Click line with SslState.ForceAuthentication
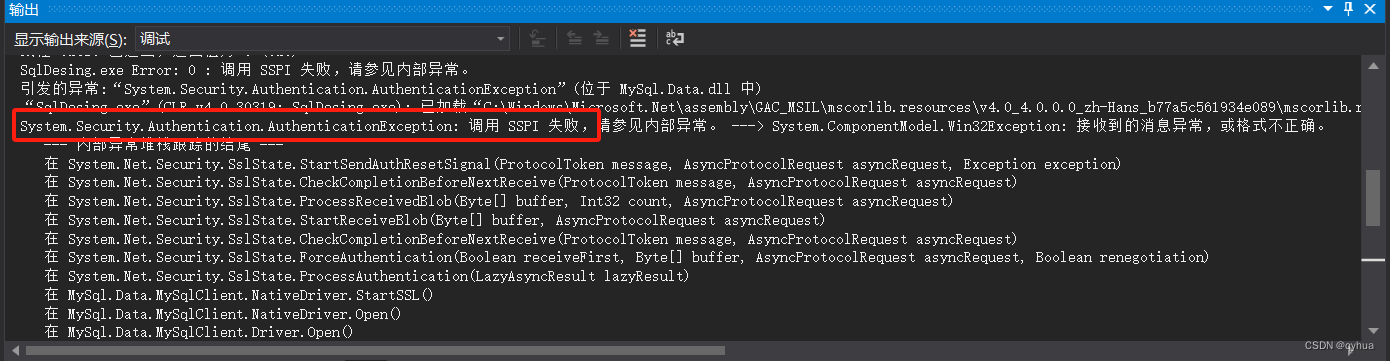The width and height of the screenshot is (1390, 361). [627, 257]
